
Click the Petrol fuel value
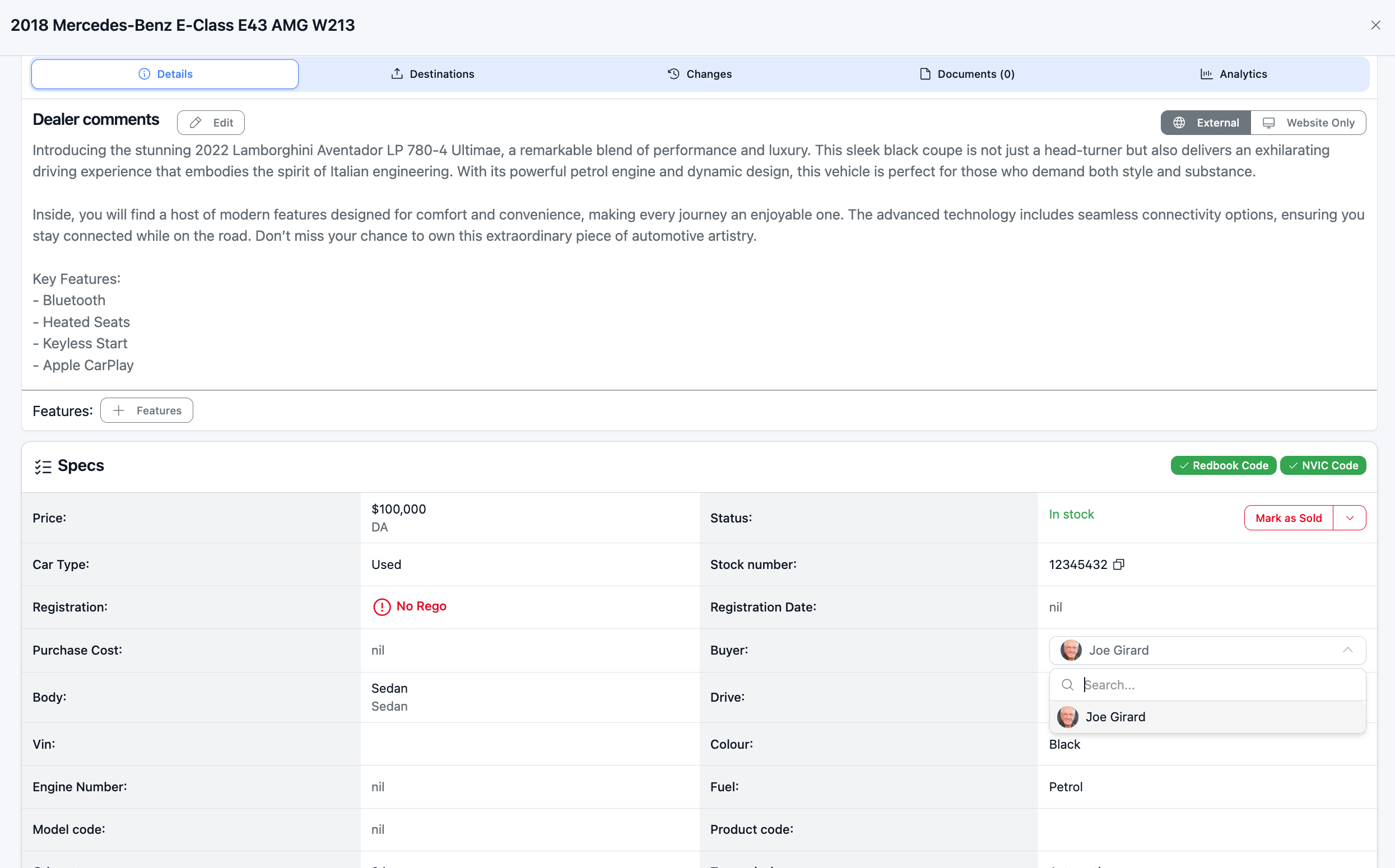[1066, 787]
